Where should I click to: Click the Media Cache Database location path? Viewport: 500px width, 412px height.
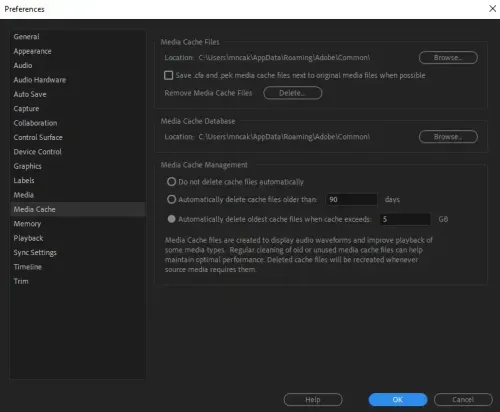pos(284,137)
